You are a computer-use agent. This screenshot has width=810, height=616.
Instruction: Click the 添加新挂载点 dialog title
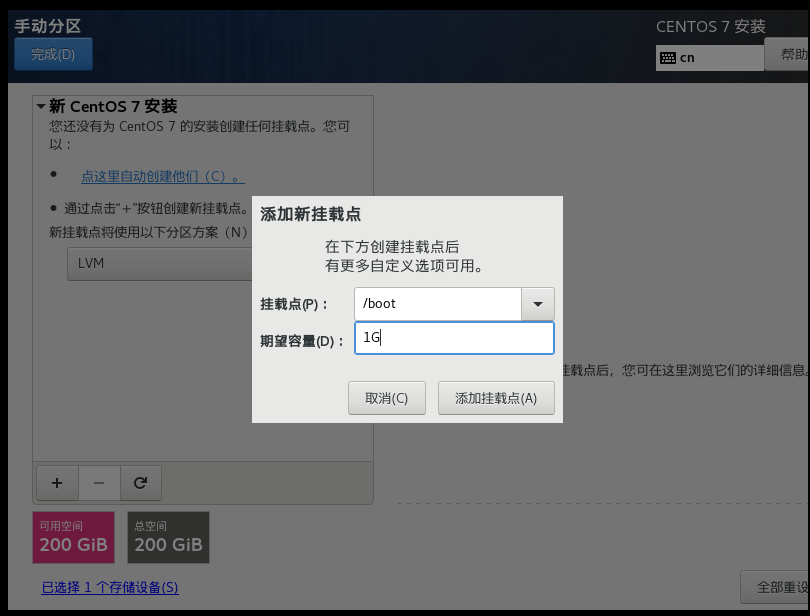coord(310,214)
